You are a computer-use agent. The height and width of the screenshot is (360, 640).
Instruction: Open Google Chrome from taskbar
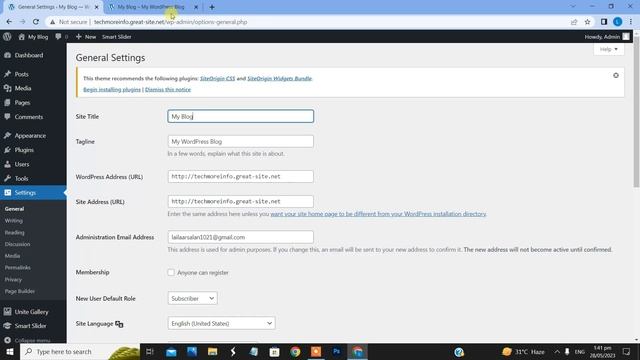click(295, 351)
